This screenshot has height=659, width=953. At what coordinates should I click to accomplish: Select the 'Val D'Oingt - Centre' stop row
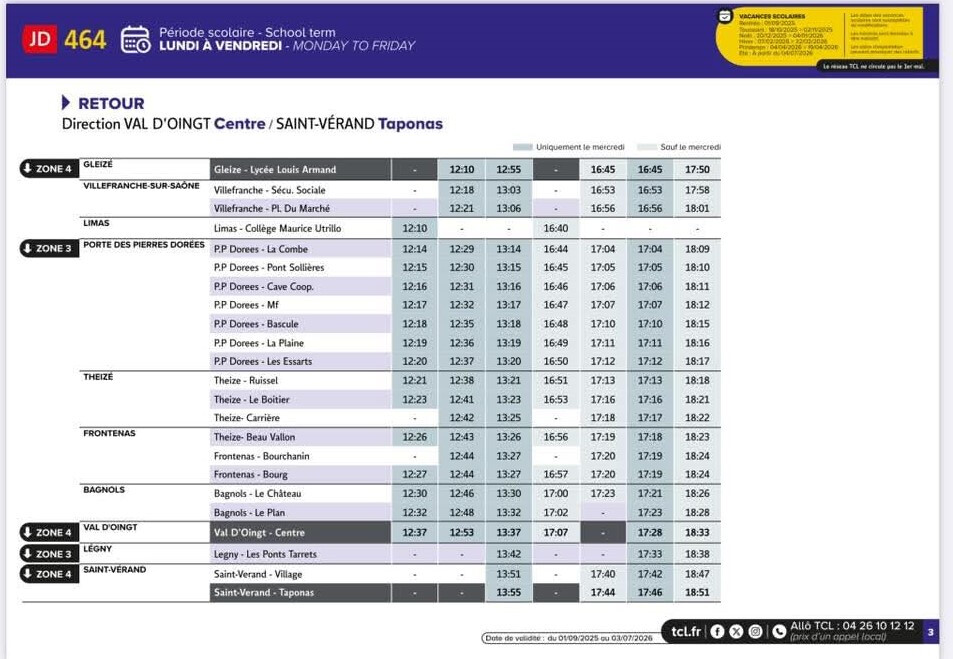(x=300, y=533)
